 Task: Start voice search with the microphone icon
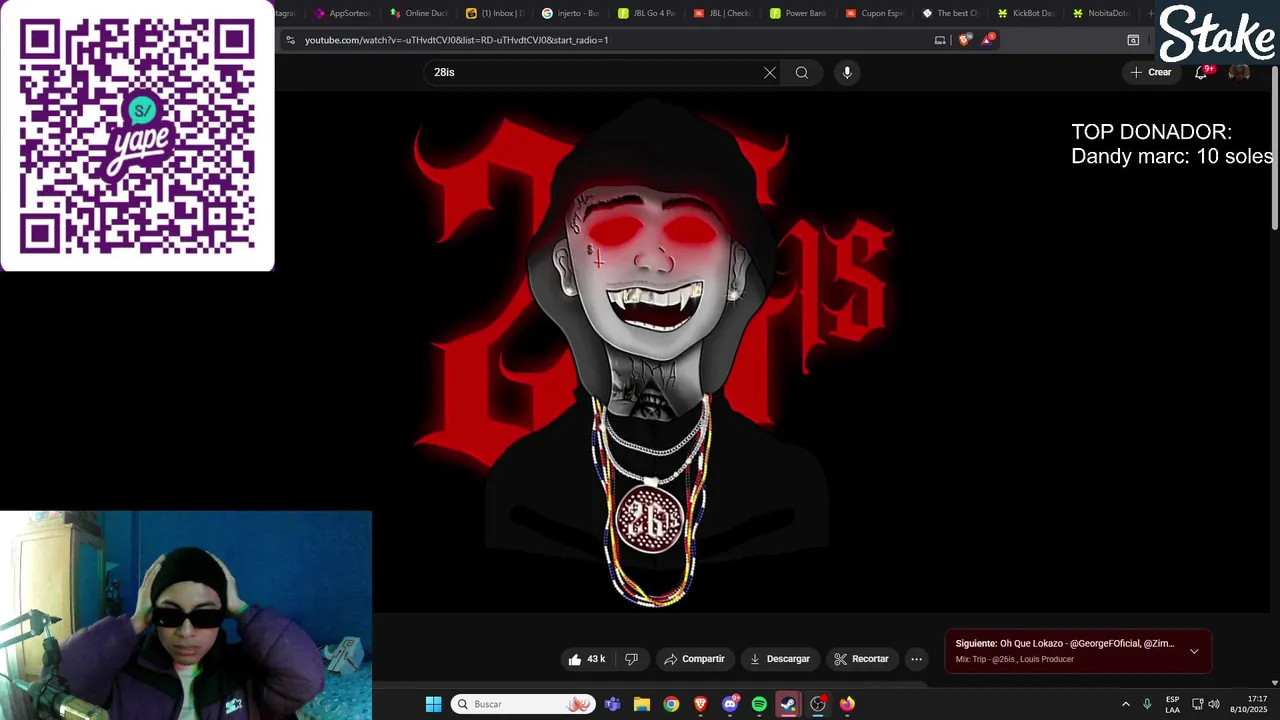coord(847,72)
